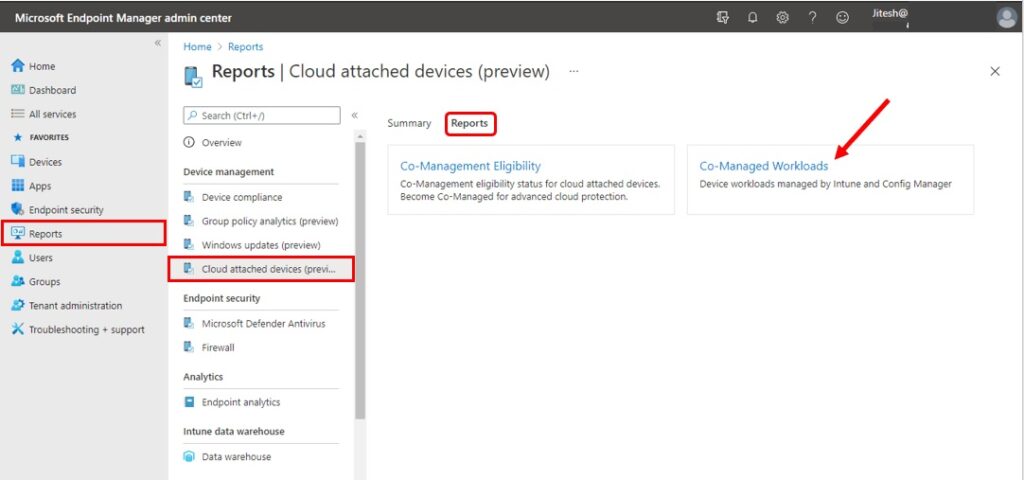Collapse the main left navigation pane
Viewport: 1024px width, 480px height.
click(157, 43)
